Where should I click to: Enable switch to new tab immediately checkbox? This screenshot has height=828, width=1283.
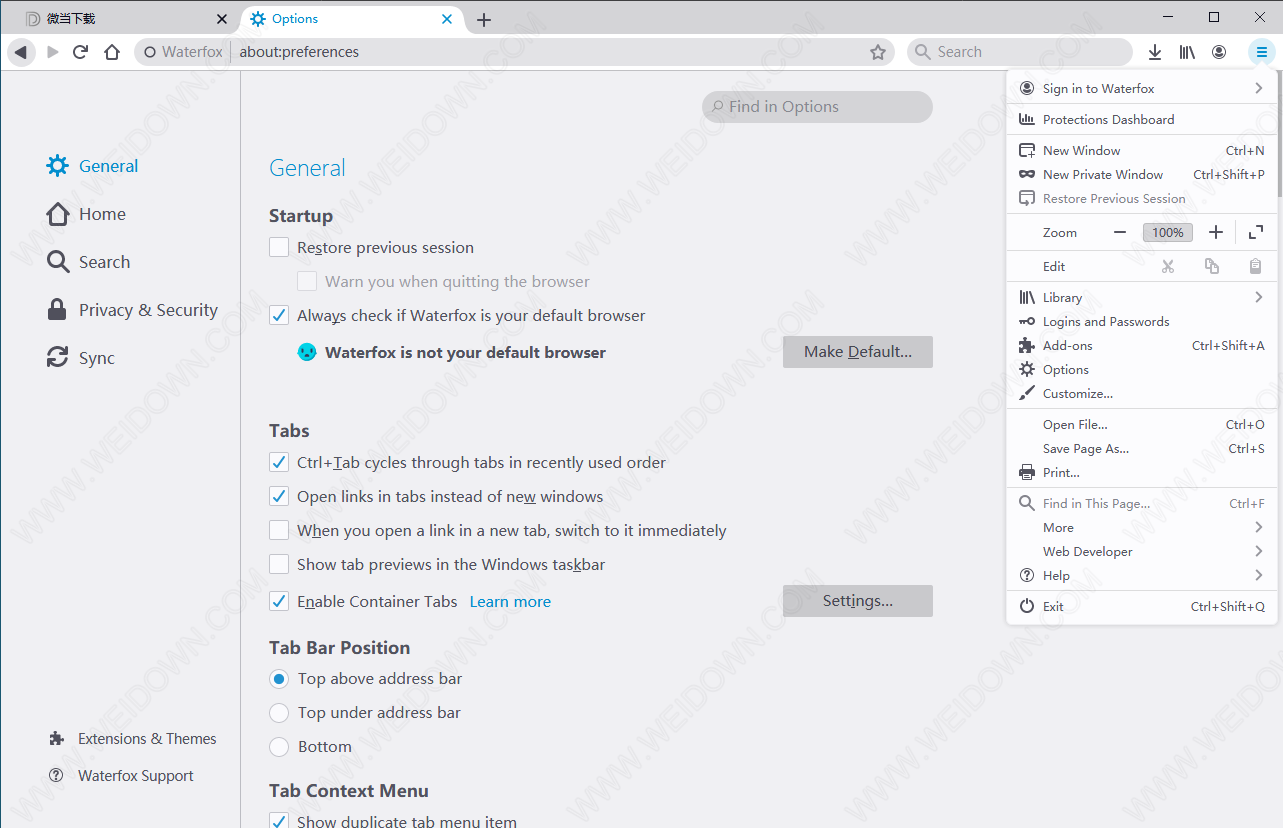pyautogui.click(x=279, y=531)
